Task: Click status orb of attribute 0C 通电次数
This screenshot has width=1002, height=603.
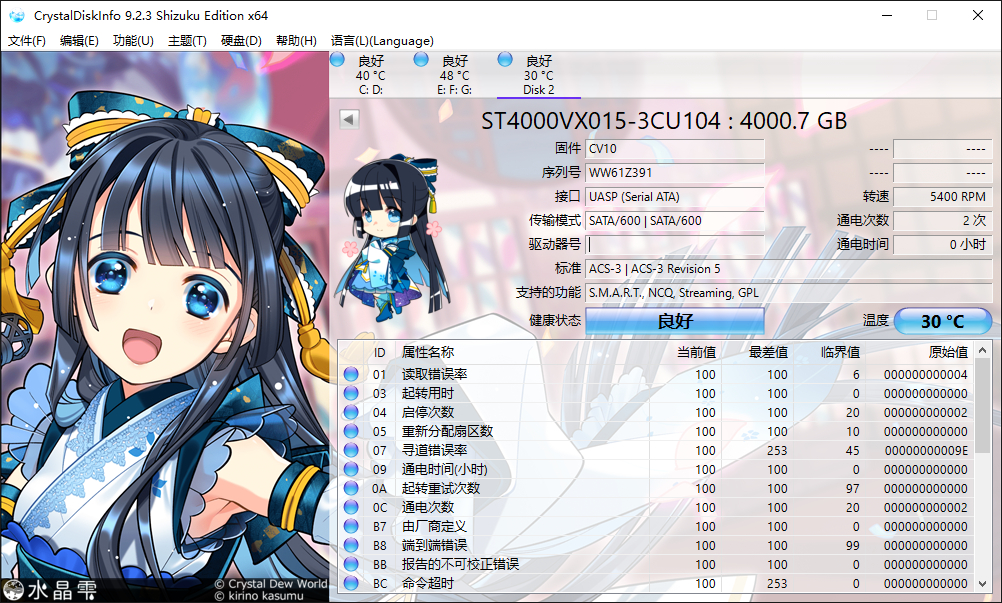Action: pyautogui.click(x=351, y=507)
